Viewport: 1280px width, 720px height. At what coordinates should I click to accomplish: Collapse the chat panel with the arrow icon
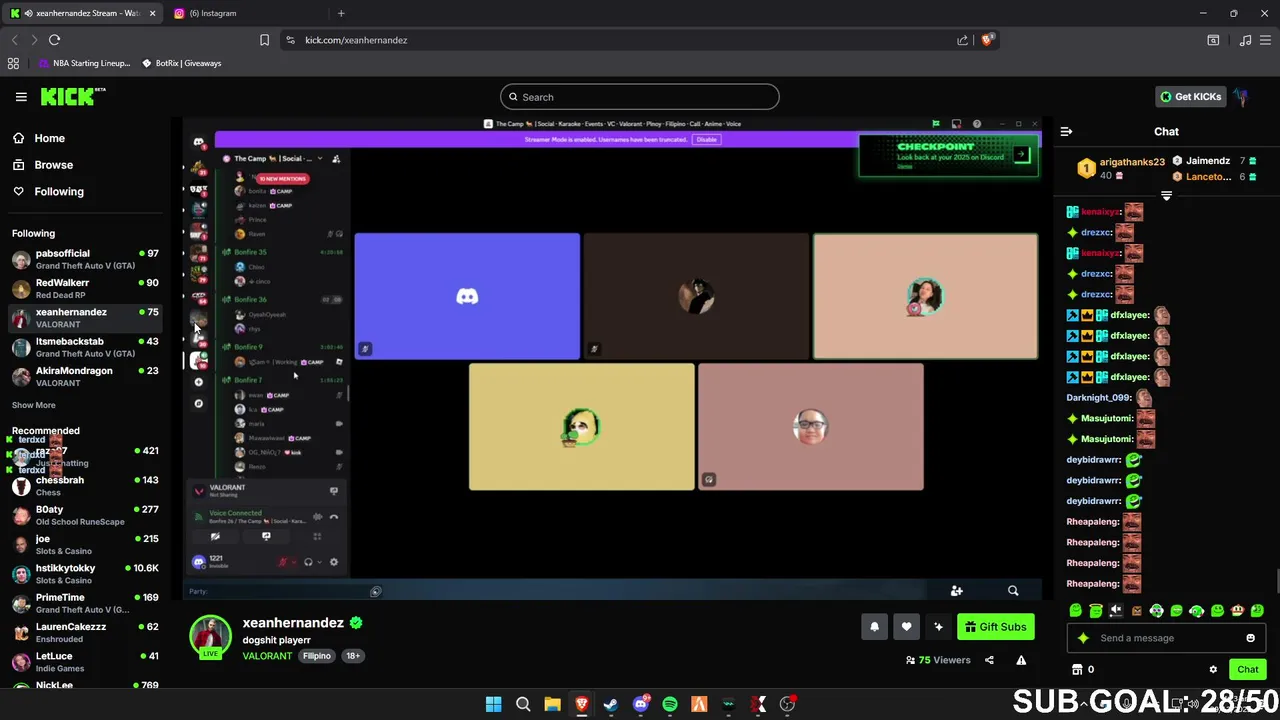click(1066, 131)
